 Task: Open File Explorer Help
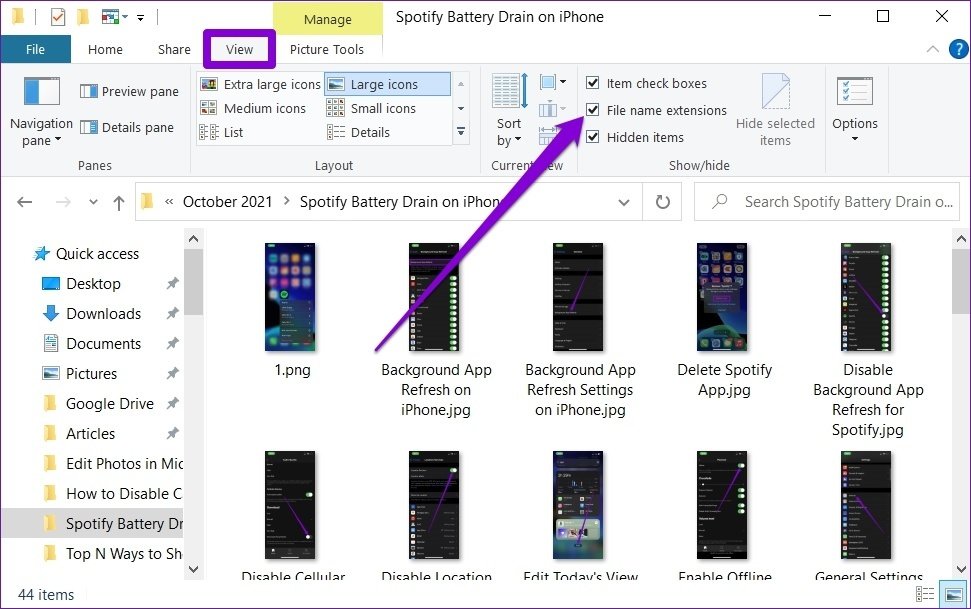point(958,49)
